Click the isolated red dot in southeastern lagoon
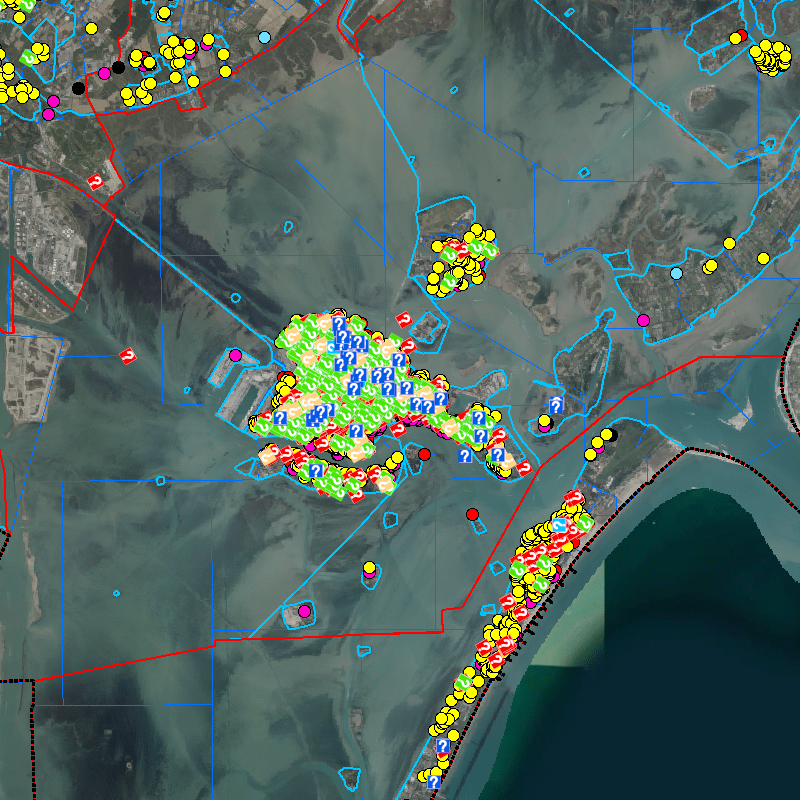The width and height of the screenshot is (800, 800). pyautogui.click(x=473, y=514)
